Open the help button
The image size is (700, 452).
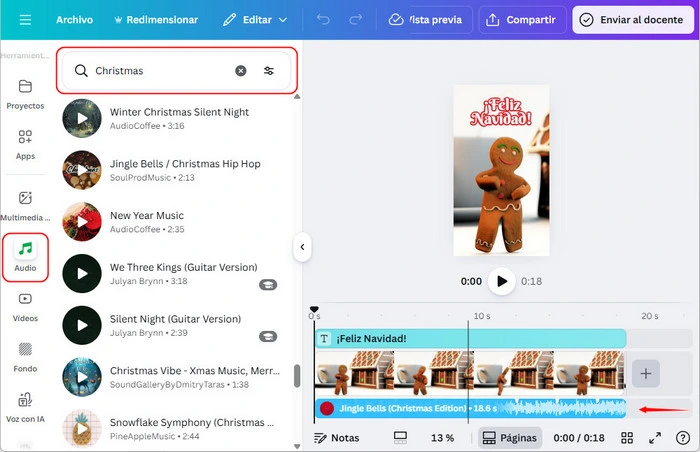[683, 438]
